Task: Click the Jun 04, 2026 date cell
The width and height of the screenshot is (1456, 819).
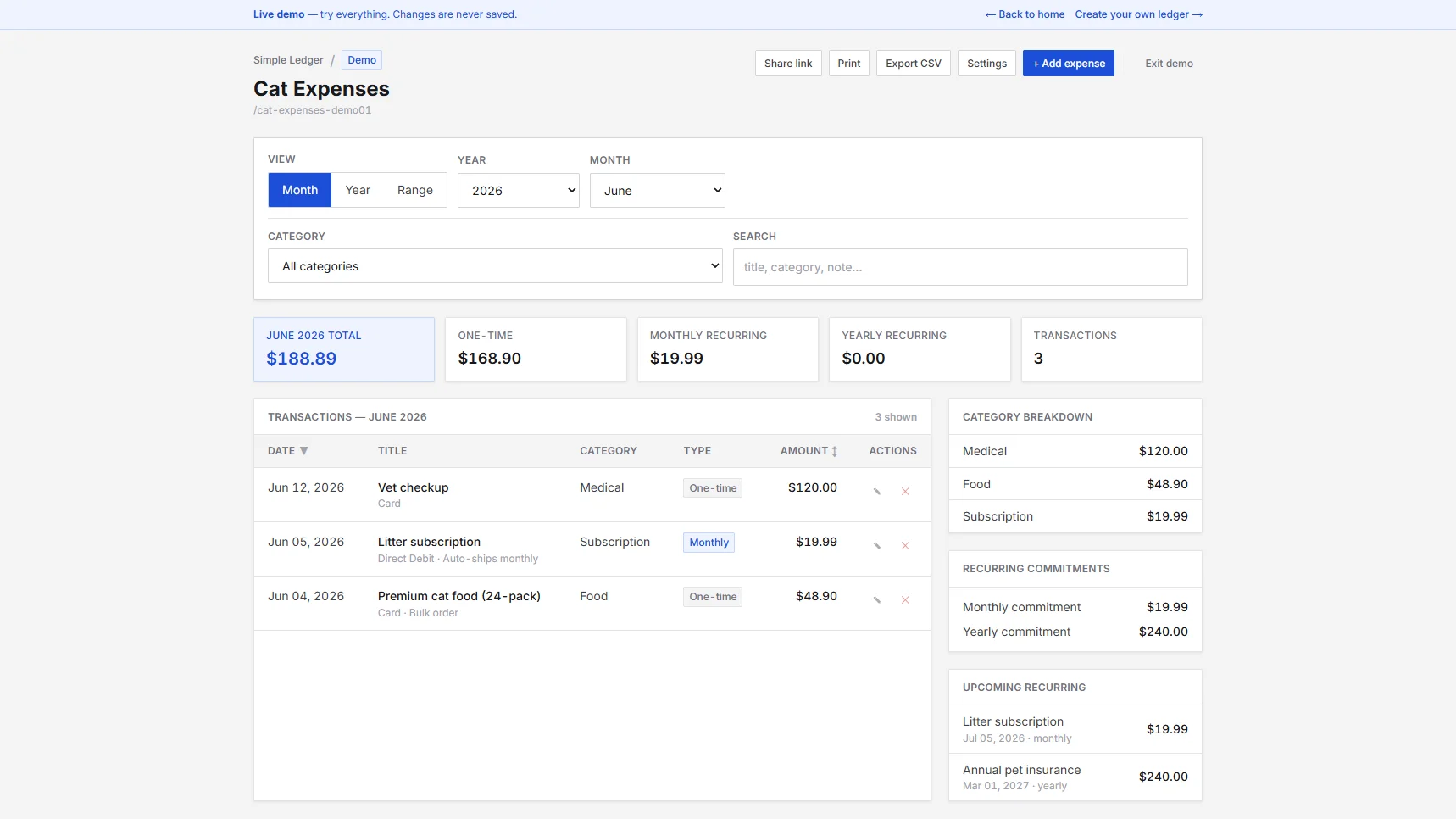Action: point(306,596)
